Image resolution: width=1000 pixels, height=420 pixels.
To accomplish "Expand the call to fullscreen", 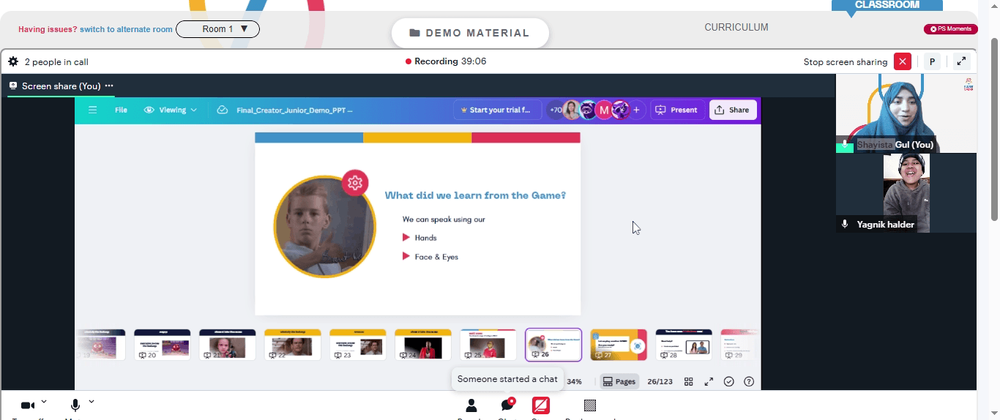I will tap(961, 62).
